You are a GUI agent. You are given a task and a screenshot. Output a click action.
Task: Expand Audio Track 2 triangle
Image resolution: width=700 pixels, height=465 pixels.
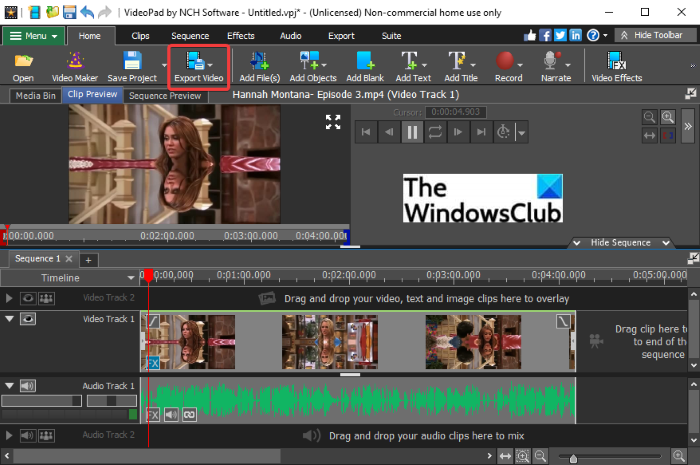click(x=9, y=435)
